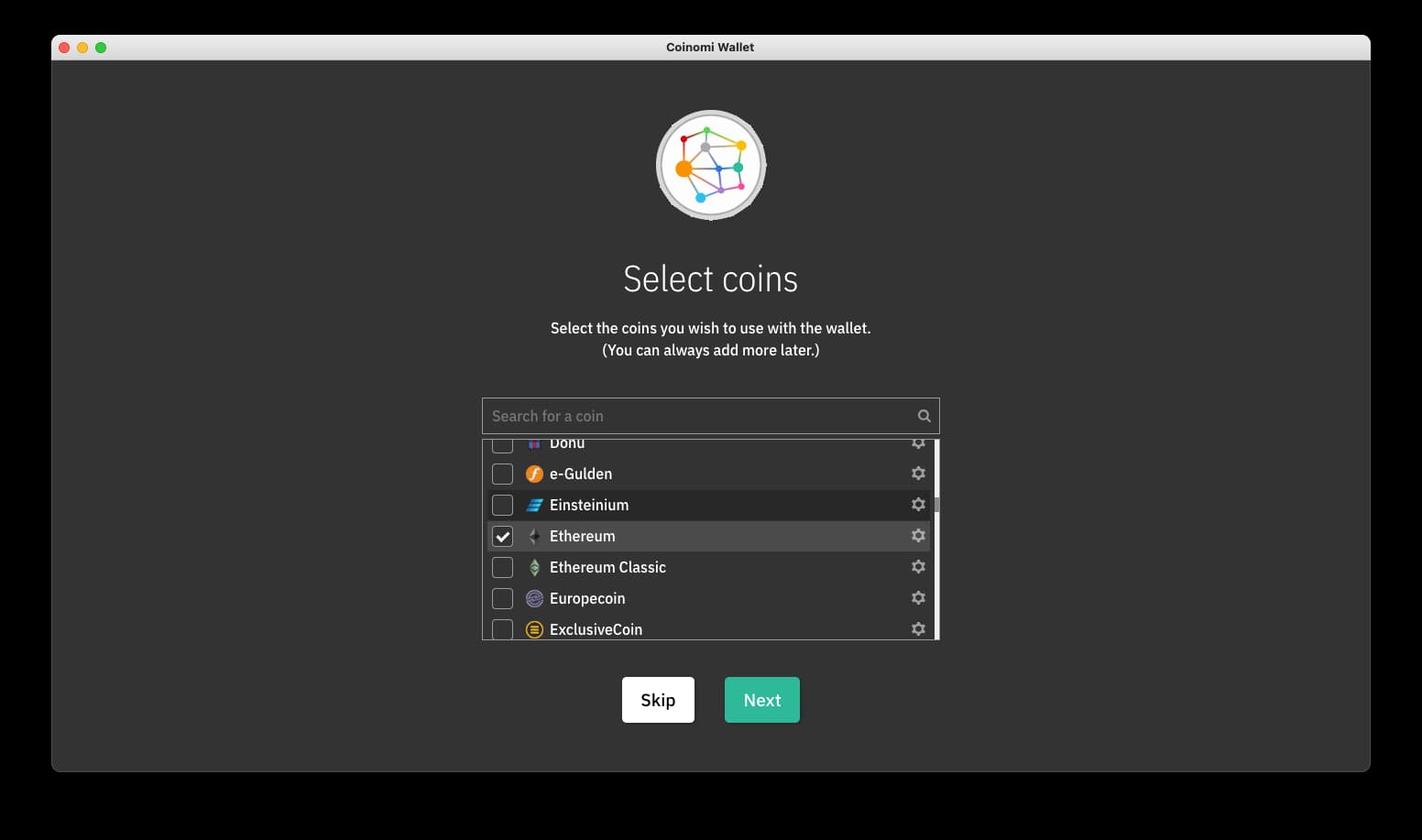Check the Ethereum Classic checkbox
Screen dimensions: 1422x840
pos(502,567)
